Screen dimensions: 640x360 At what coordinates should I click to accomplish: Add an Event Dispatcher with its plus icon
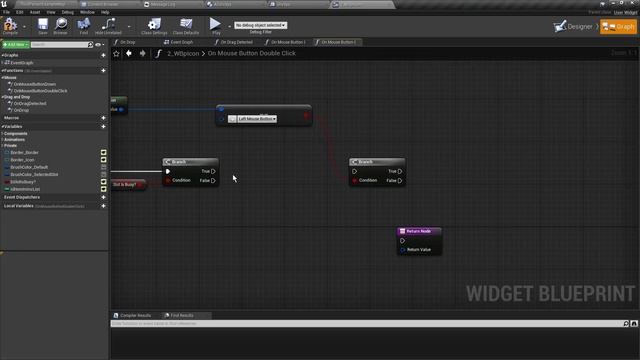[x=103, y=197]
